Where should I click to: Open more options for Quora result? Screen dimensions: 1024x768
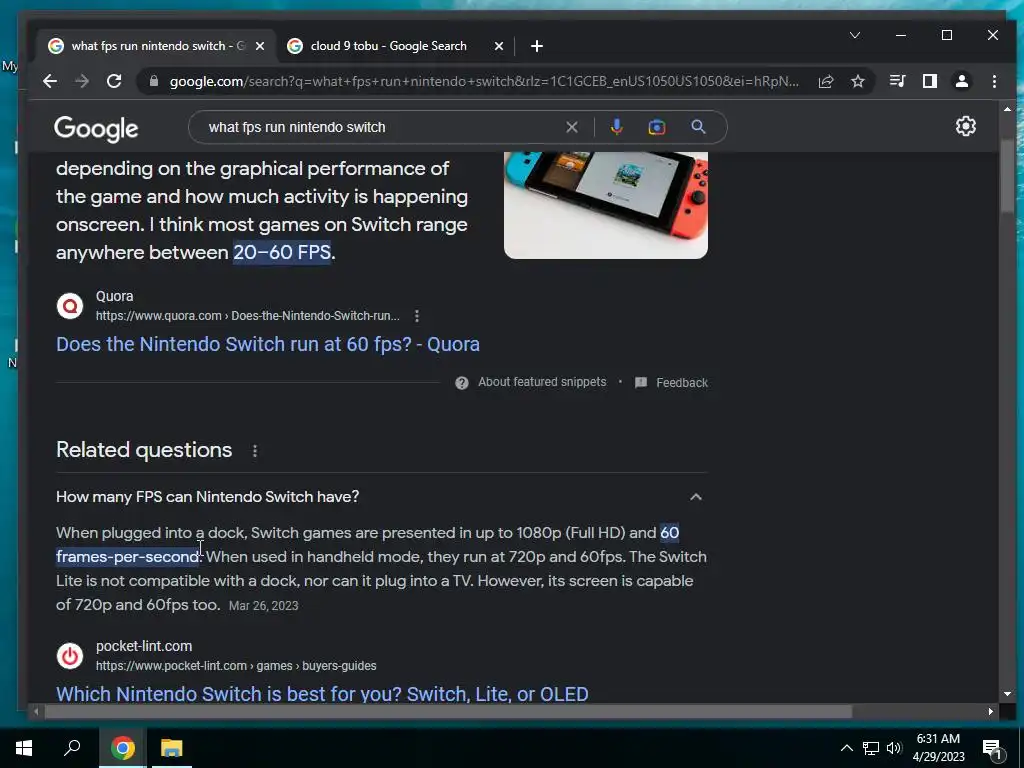[x=417, y=316]
